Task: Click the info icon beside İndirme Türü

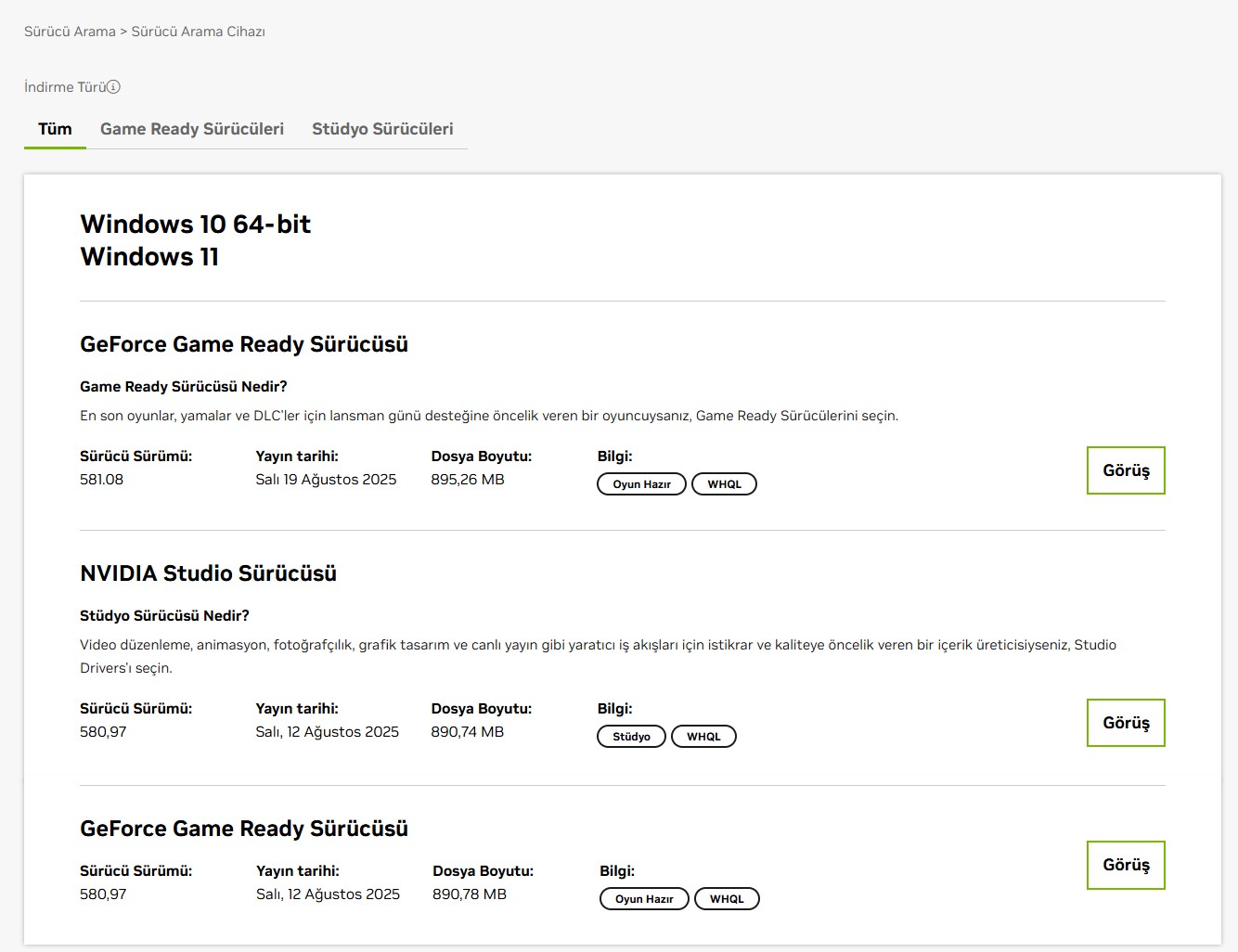Action: pos(113,87)
